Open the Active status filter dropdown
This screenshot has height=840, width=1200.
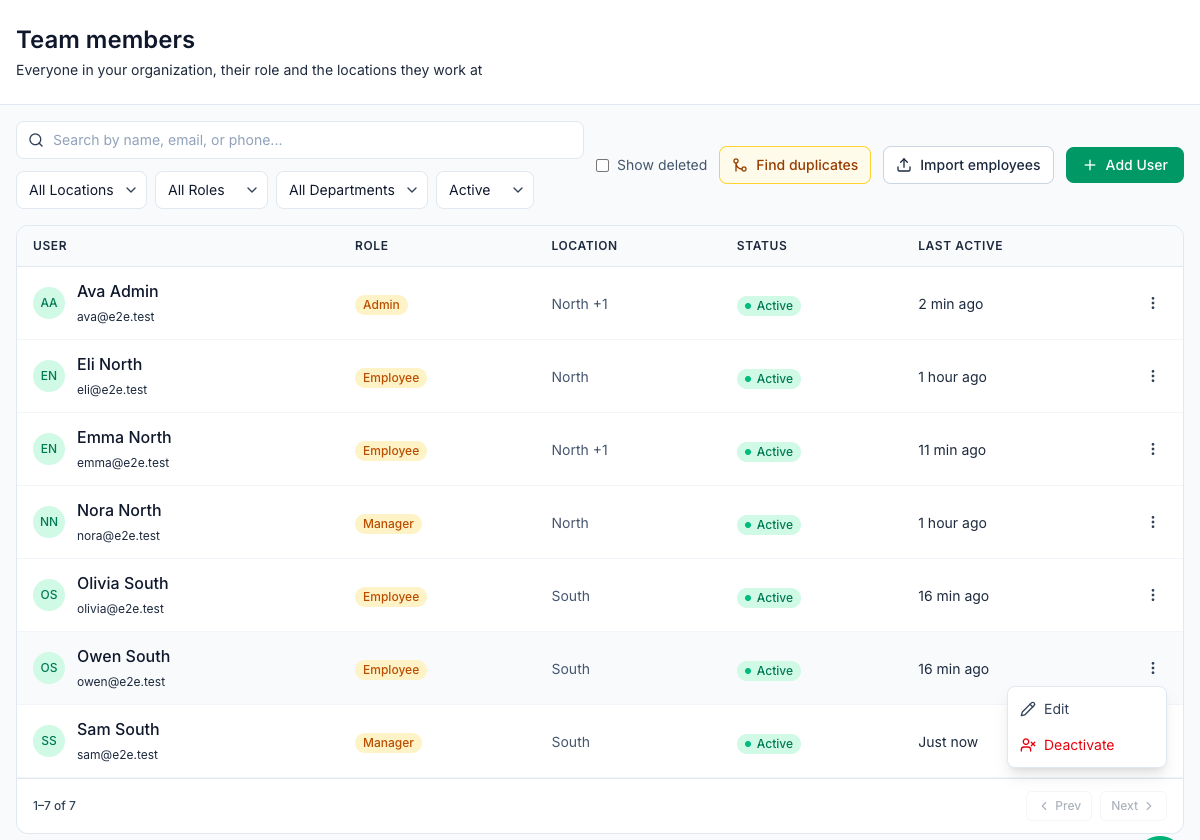[x=485, y=190]
